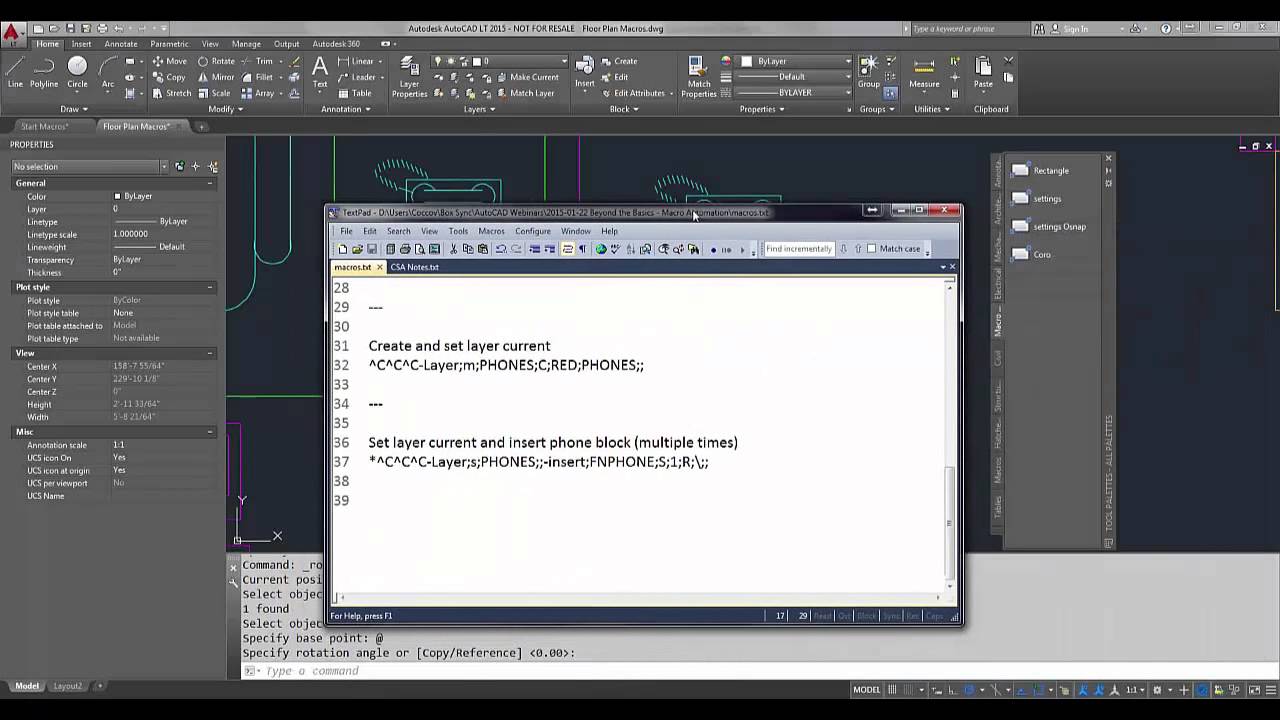Click the Sign In link
Screen dimensions: 1280x720
pos(1076,29)
